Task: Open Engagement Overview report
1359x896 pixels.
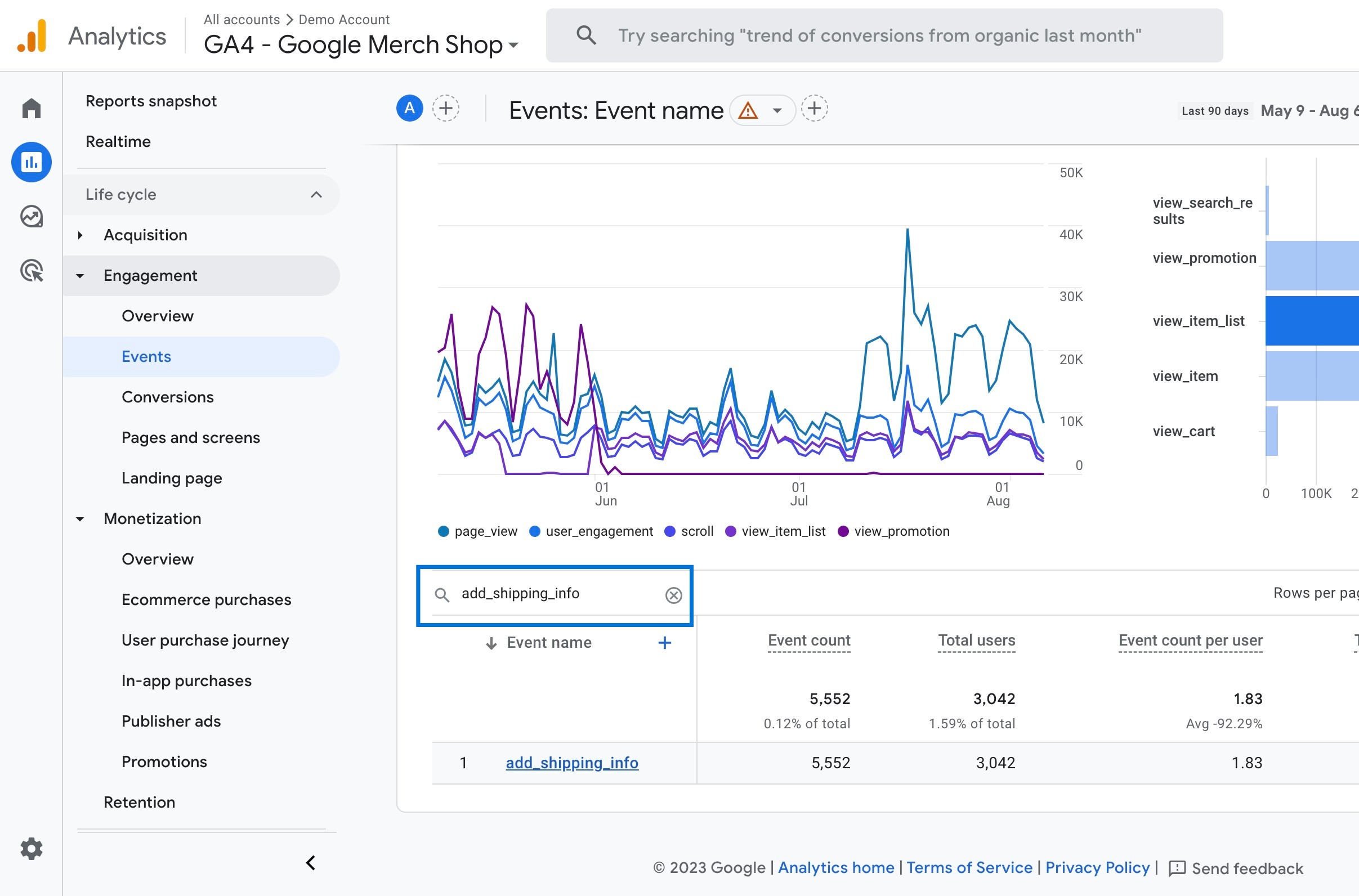Action: click(158, 316)
